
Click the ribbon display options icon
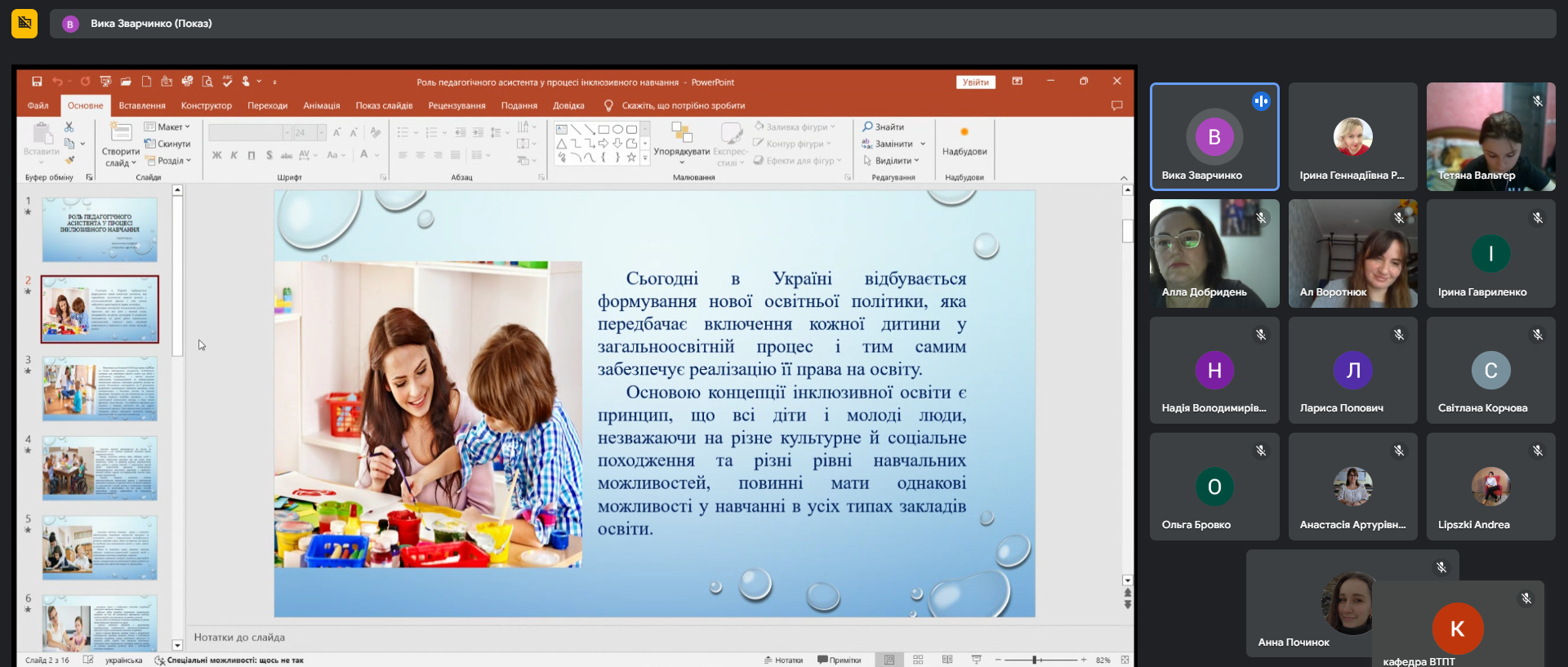click(1018, 82)
